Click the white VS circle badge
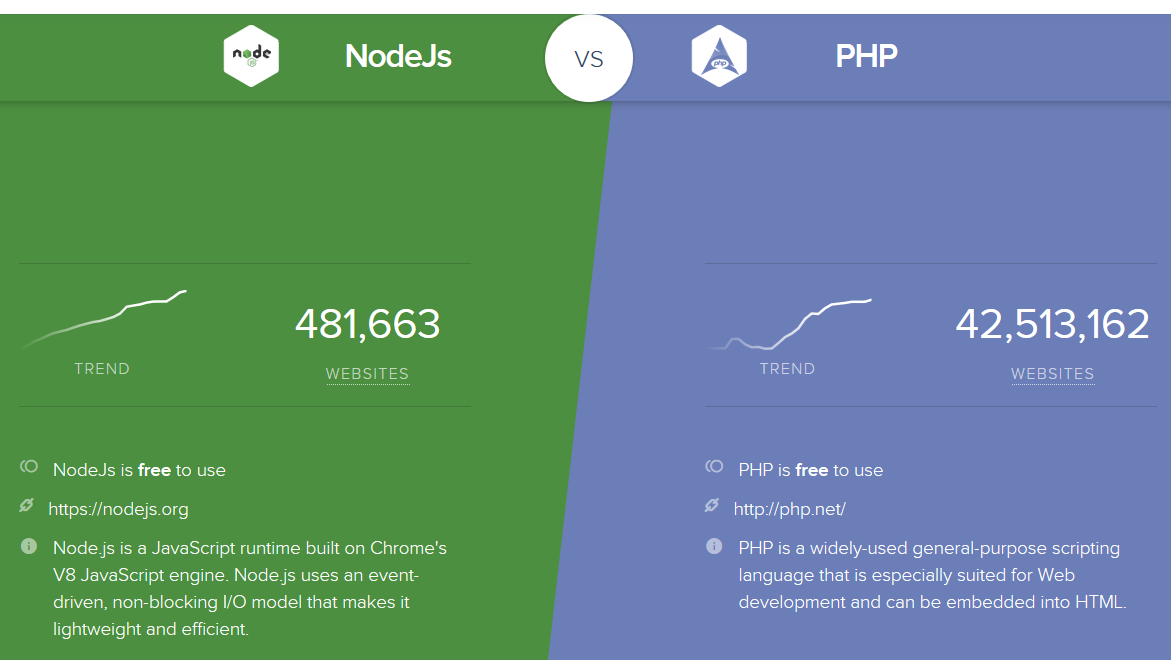1171x660 pixels. 588,58
